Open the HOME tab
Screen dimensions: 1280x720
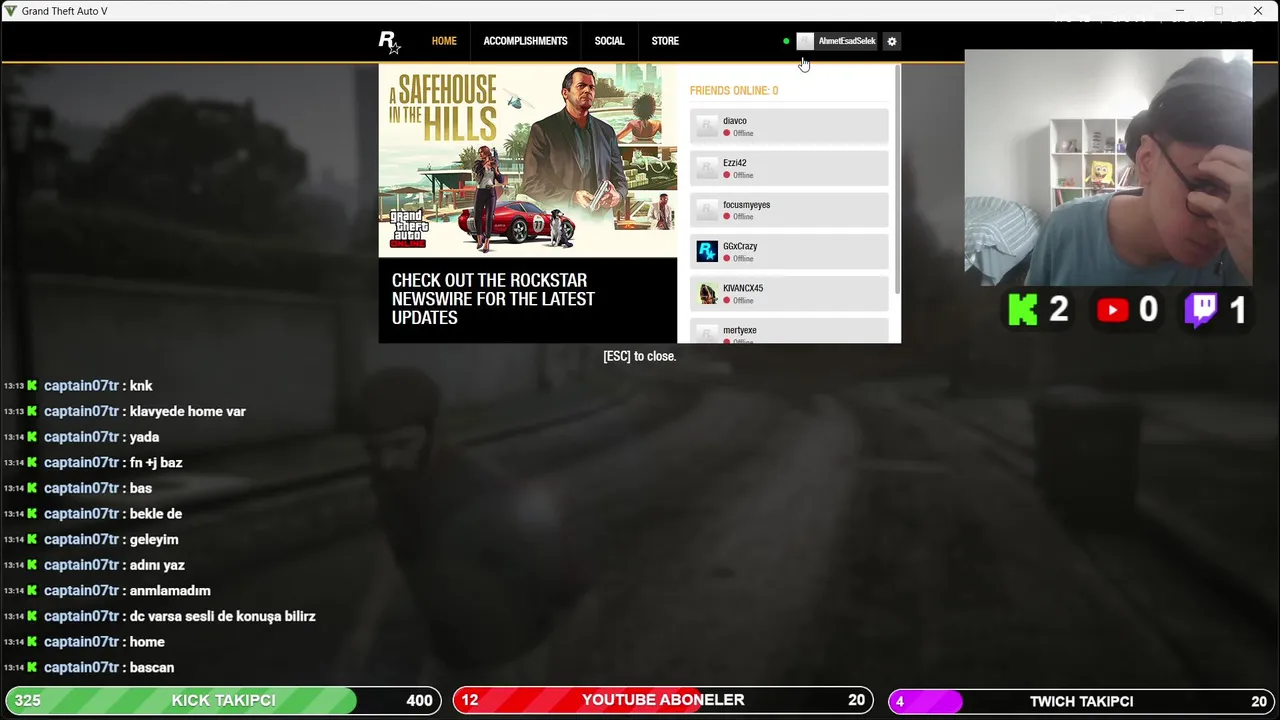444,41
